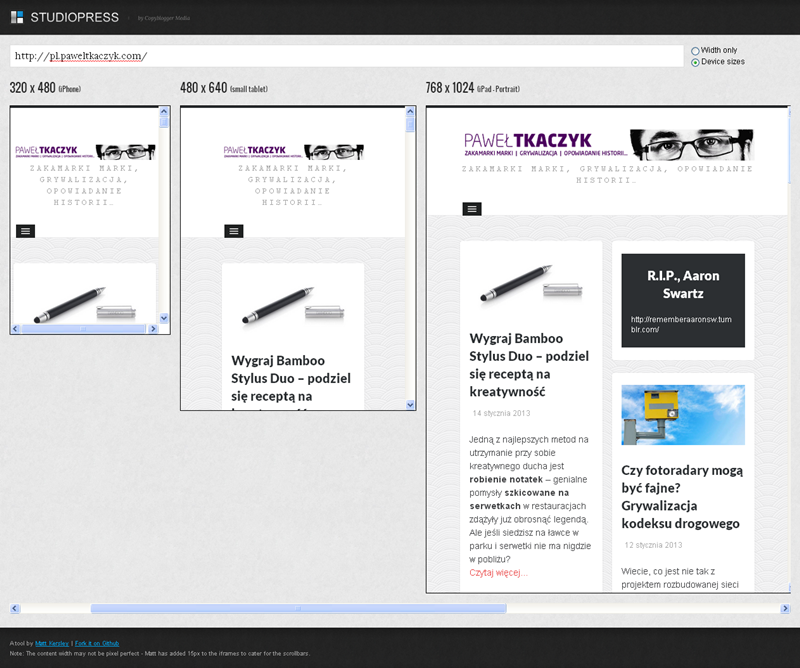This screenshot has width=800, height=668.
Task: Click iPhone preview horizontal scrollbar thumb
Action: click(x=83, y=329)
